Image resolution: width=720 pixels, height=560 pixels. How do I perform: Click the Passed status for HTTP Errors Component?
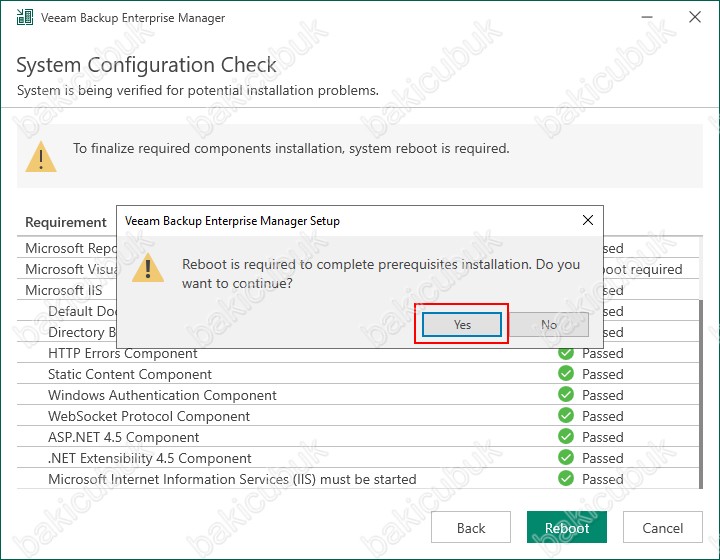tap(602, 353)
